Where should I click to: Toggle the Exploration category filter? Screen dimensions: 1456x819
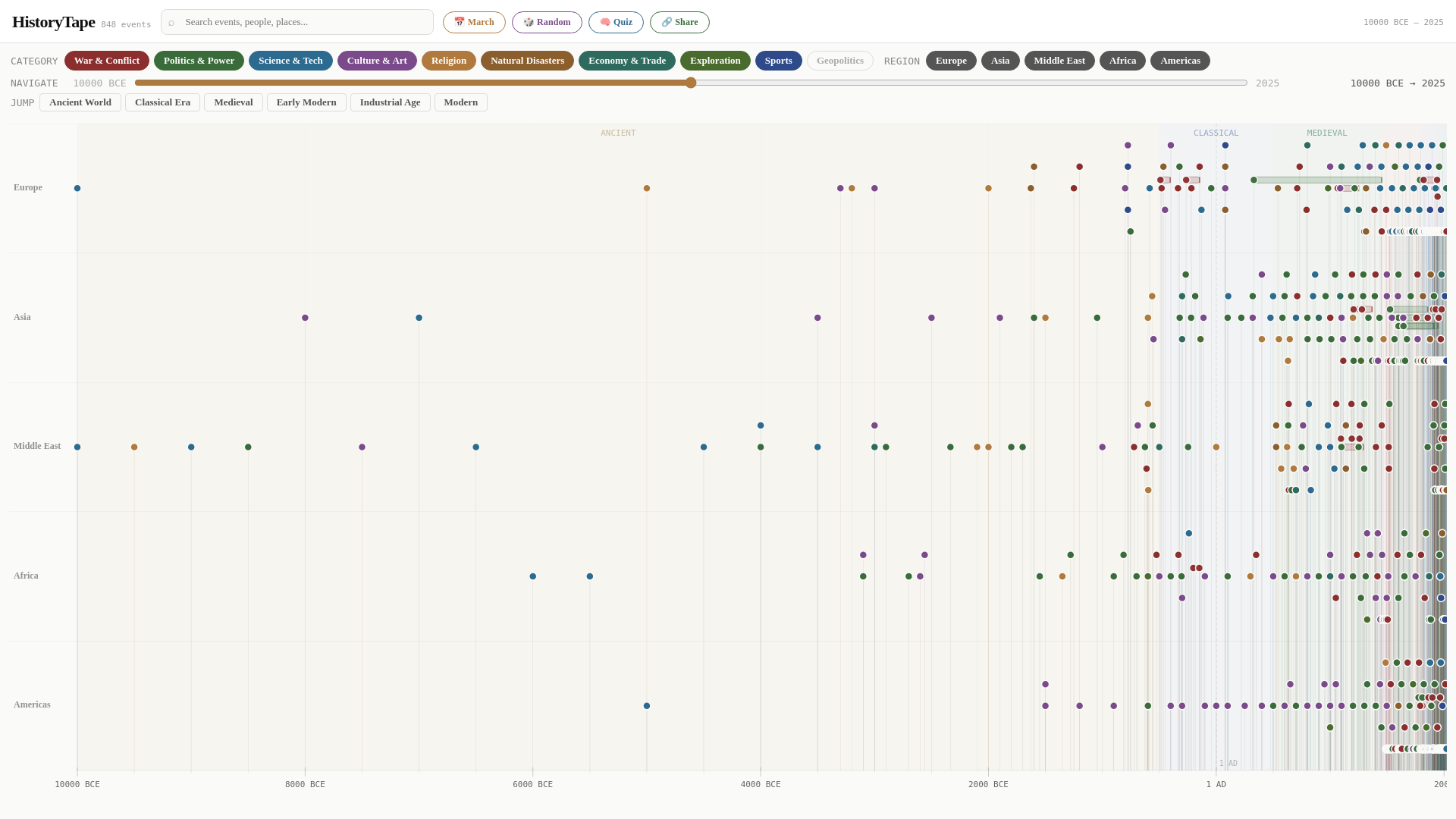715,61
